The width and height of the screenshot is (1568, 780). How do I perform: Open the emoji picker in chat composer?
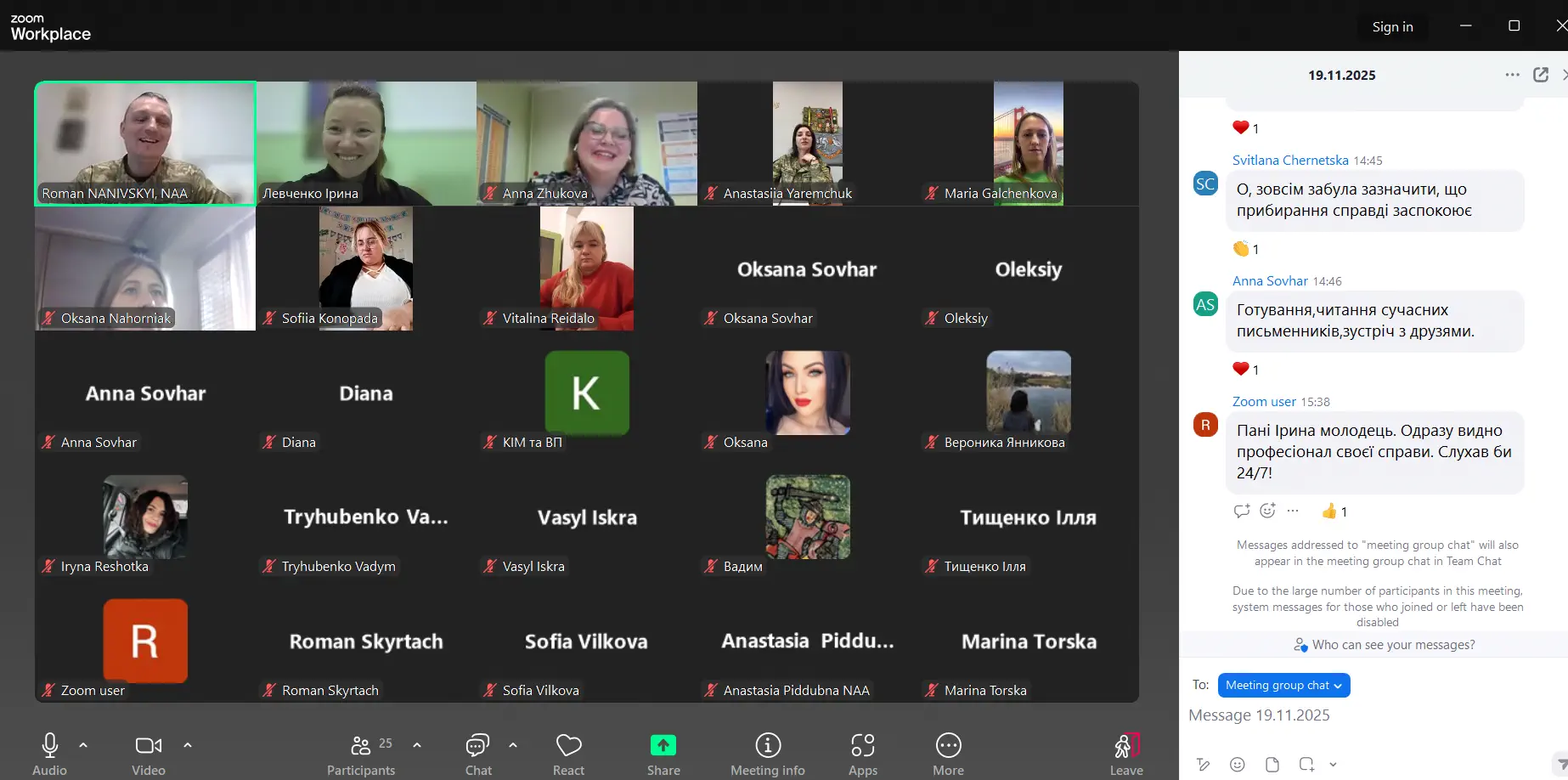click(x=1238, y=764)
